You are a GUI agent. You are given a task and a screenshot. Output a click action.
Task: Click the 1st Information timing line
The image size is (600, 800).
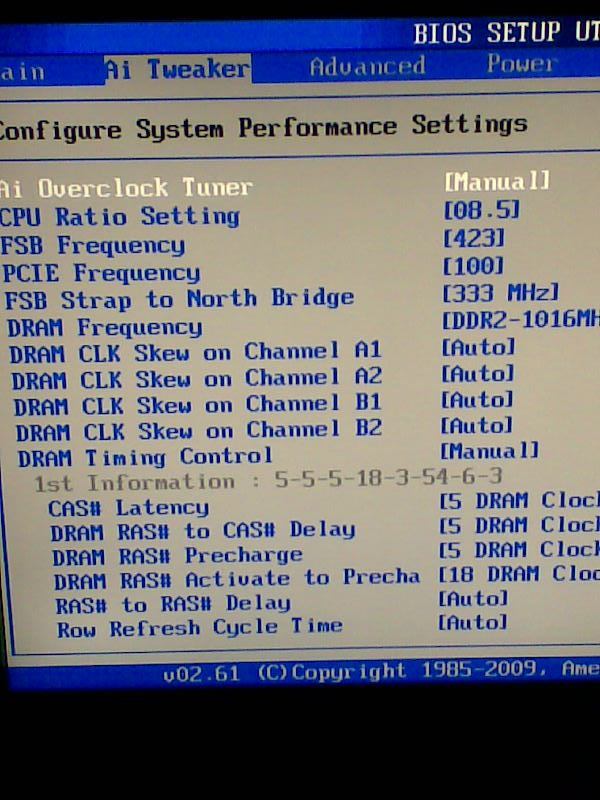click(268, 480)
